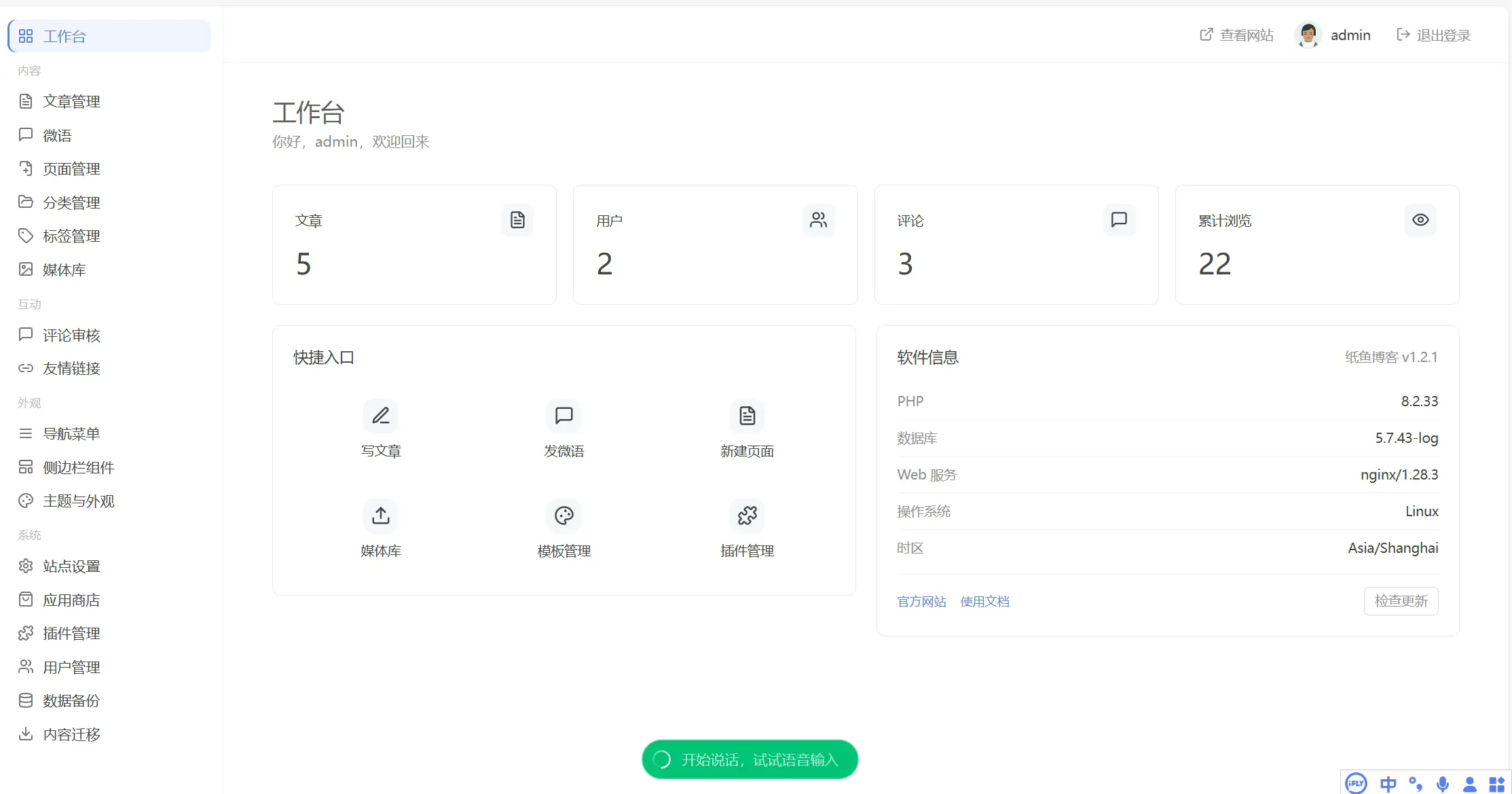Click the 查看网站 link in header
This screenshot has width=1512, height=794.
click(1236, 35)
